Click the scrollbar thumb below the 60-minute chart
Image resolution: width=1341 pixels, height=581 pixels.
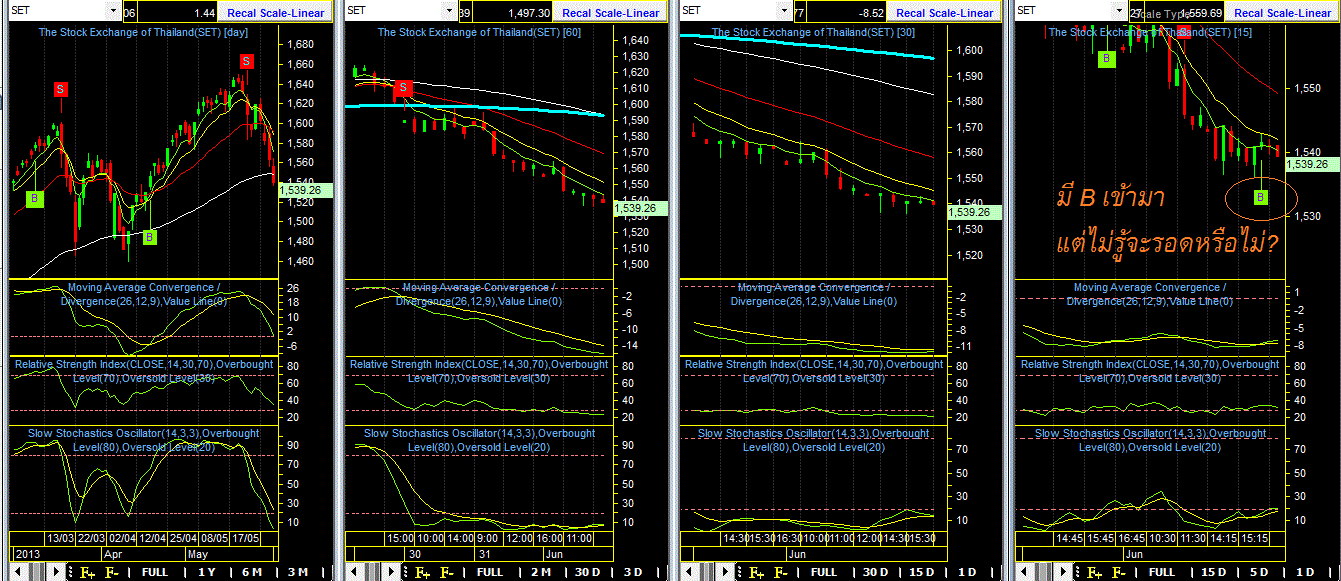point(373,572)
